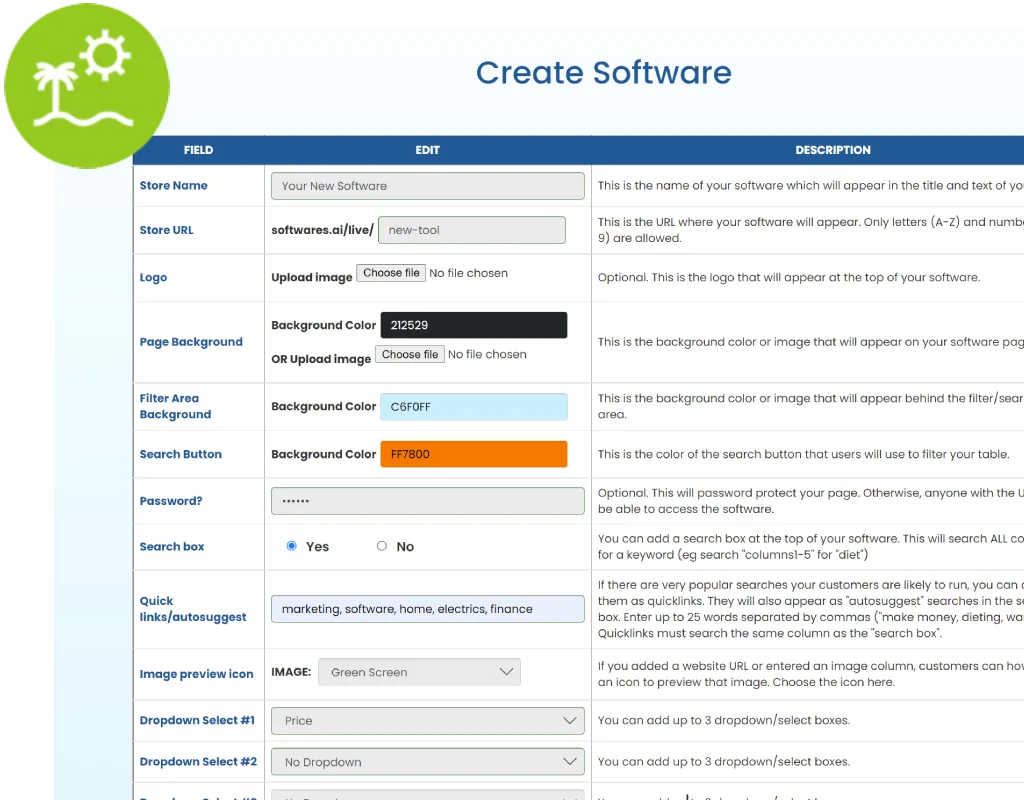Click the Store Name field label
This screenshot has width=1024, height=800.
click(x=174, y=185)
